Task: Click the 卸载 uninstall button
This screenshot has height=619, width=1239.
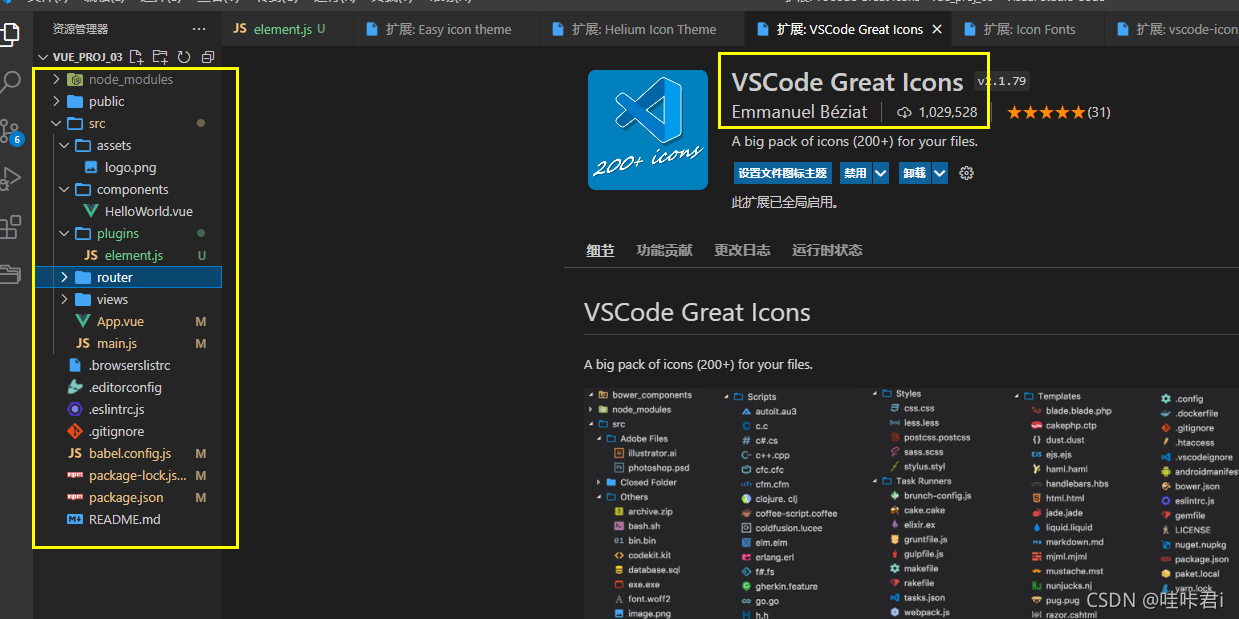Action: pyautogui.click(x=914, y=173)
